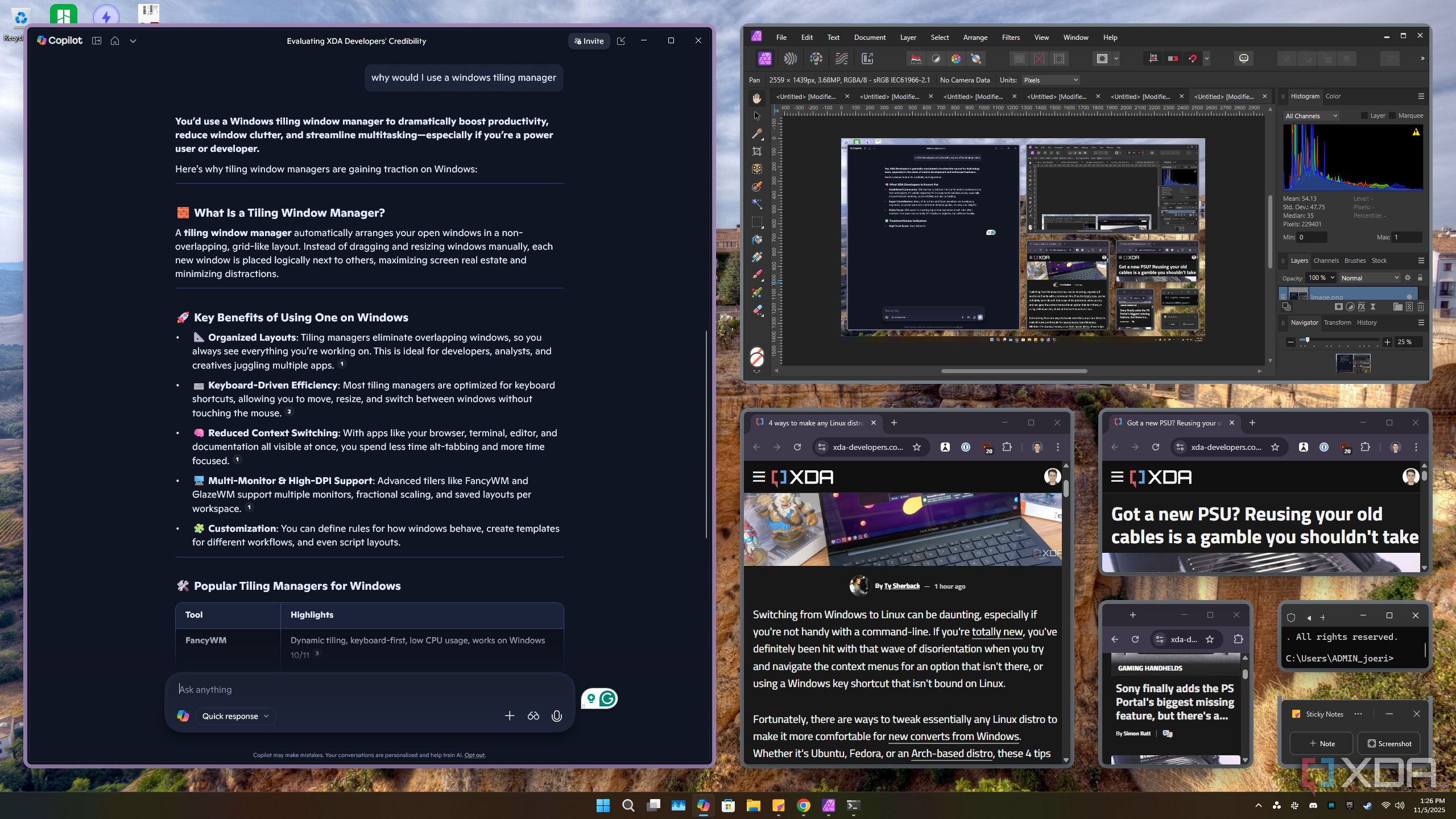Expand the Normal blend mode dropdown

point(1370,278)
